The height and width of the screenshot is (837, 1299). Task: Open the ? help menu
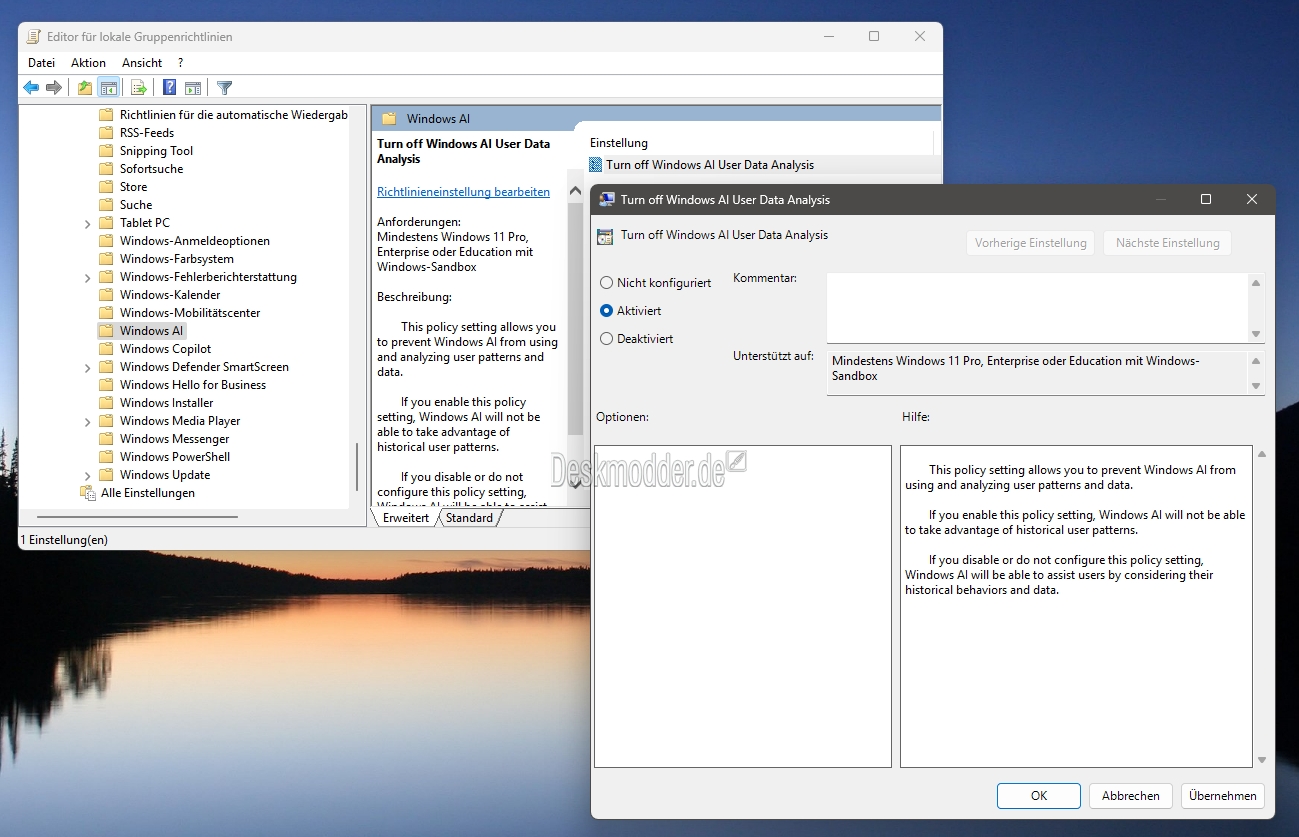(x=181, y=63)
